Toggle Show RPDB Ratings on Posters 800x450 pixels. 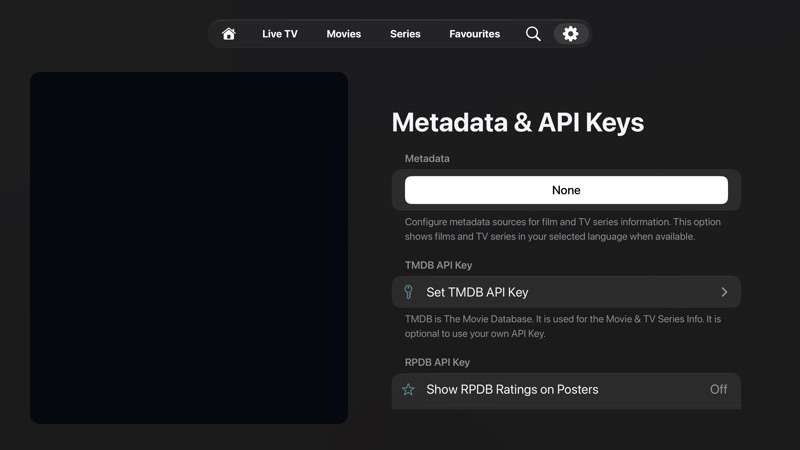click(x=566, y=390)
